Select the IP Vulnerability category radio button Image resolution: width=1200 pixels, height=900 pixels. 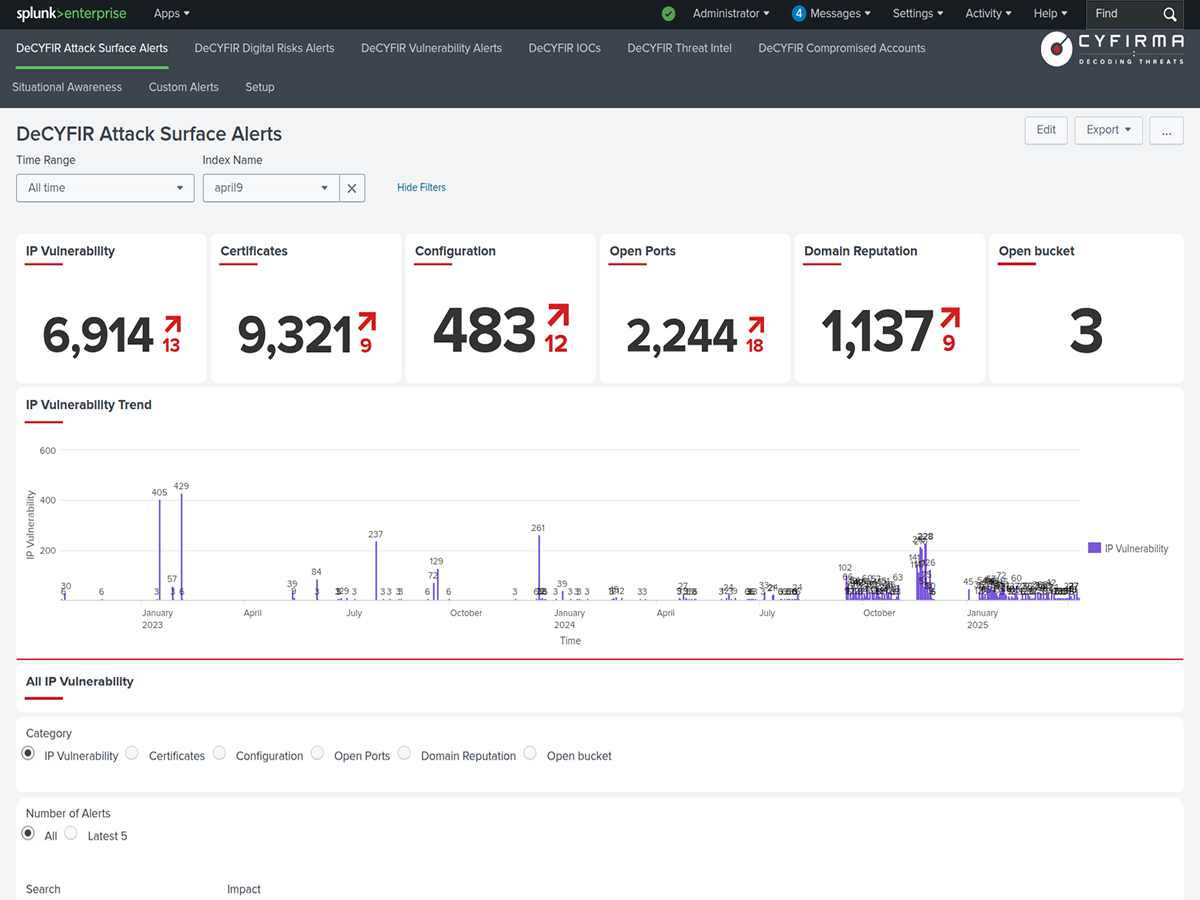pos(28,754)
